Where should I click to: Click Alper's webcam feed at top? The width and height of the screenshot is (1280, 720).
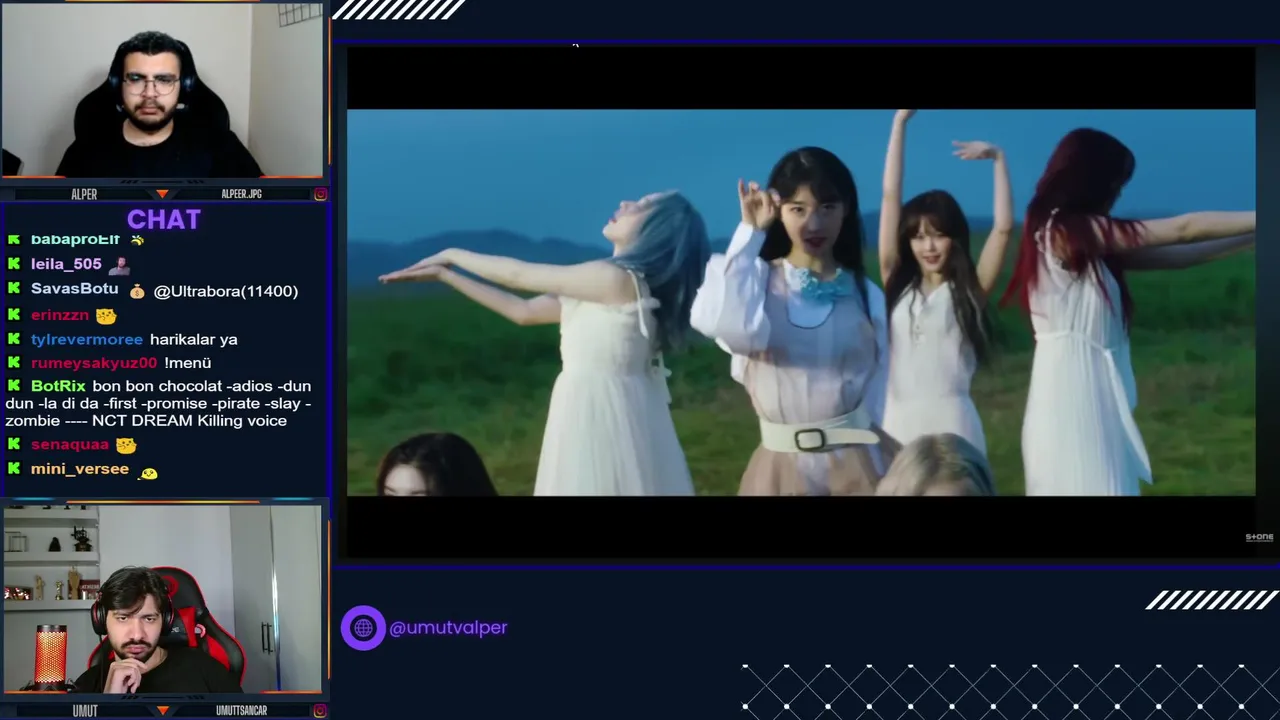coord(162,90)
